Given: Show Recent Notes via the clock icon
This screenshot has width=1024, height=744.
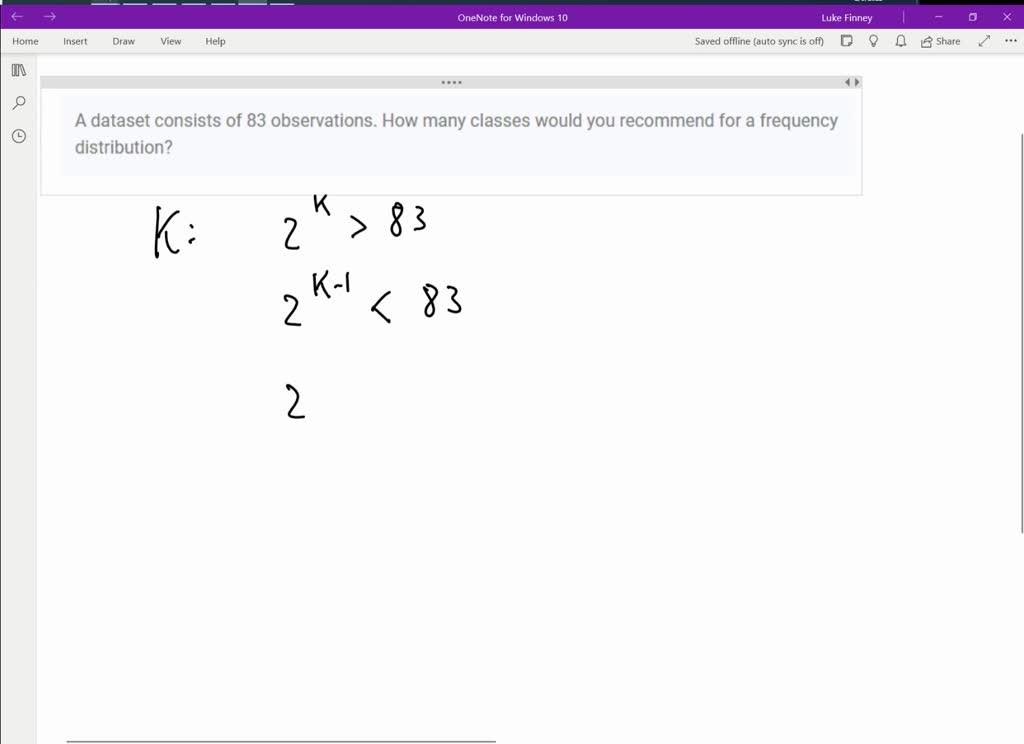Looking at the screenshot, I should click(x=18, y=135).
